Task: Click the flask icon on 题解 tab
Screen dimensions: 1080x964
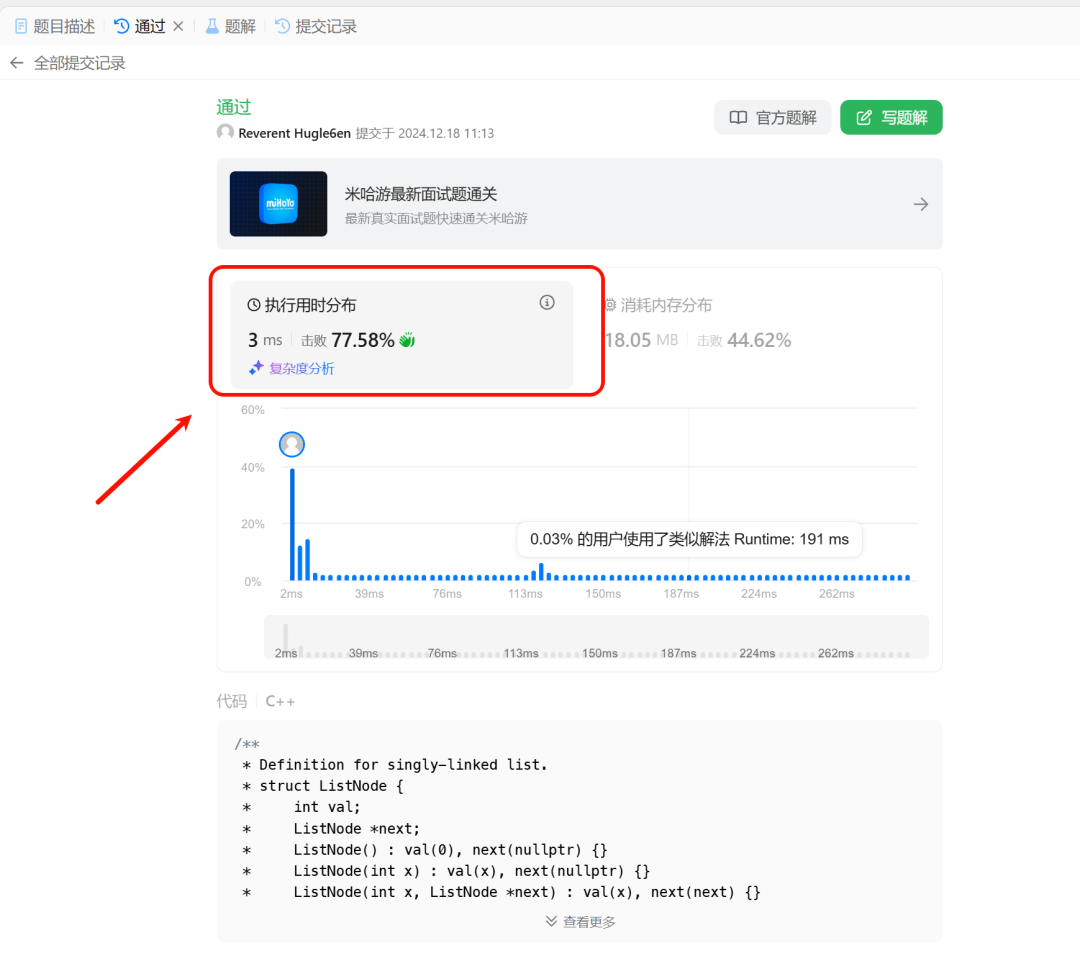Action: tap(212, 26)
